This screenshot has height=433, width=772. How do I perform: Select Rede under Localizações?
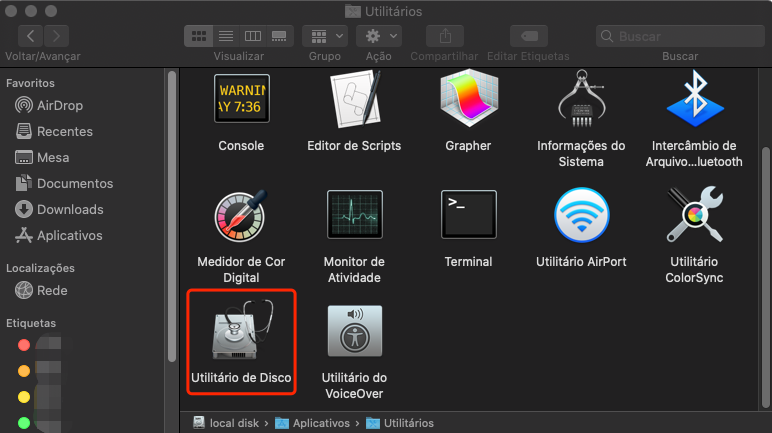(x=41, y=291)
